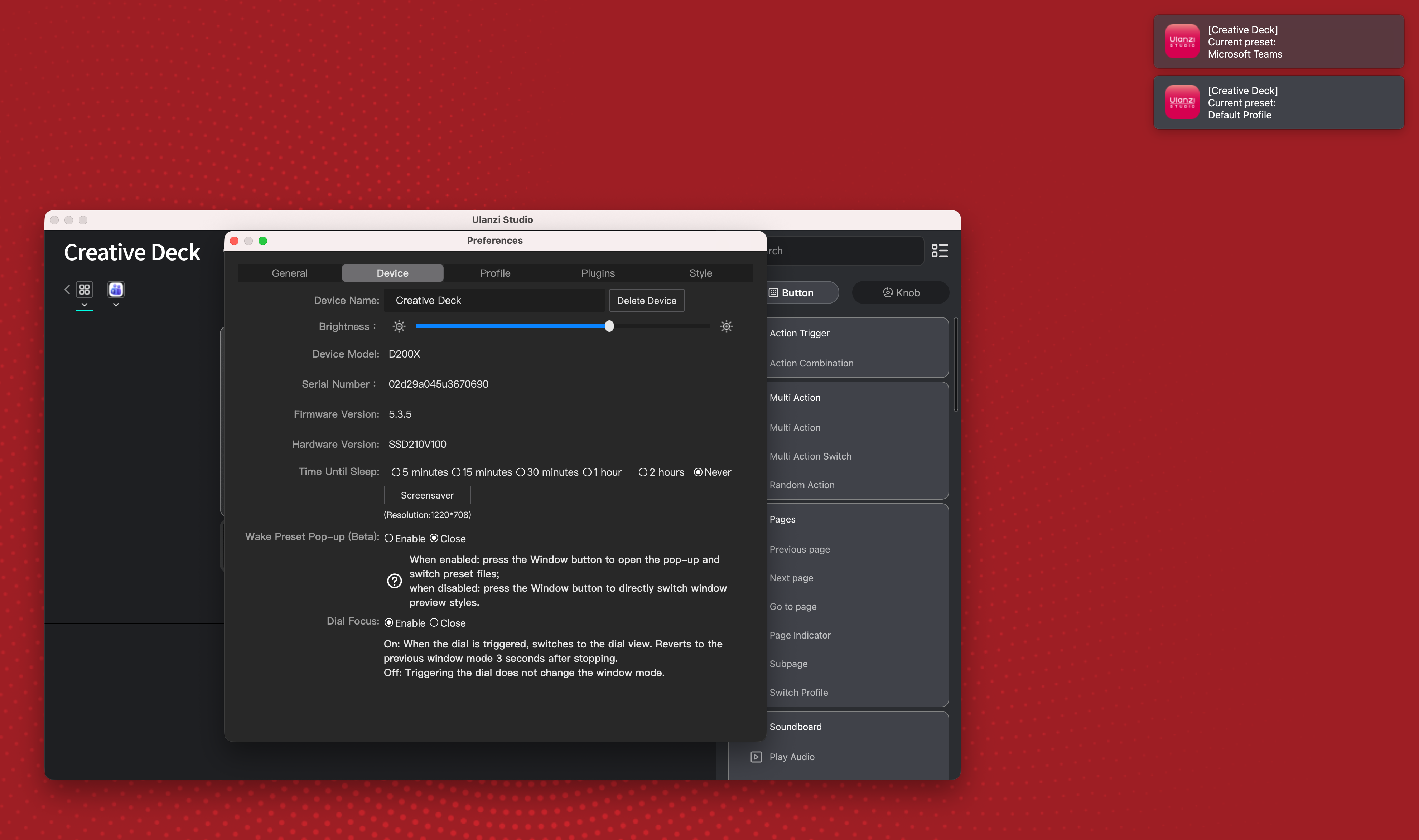Select Close for Wake Preset Pop-up
The image size is (1419, 840).
pyautogui.click(x=434, y=538)
